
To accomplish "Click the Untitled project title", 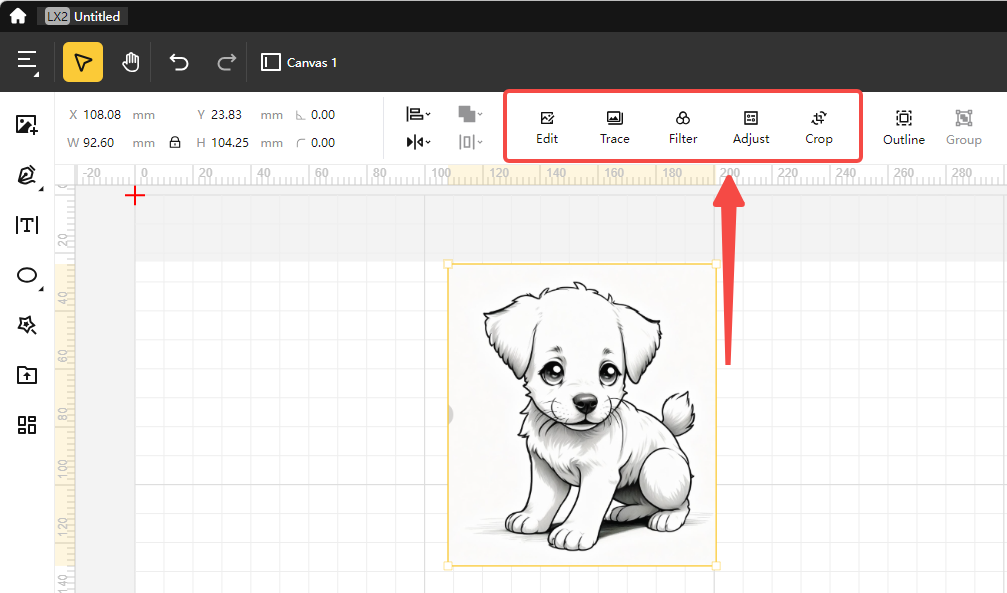I will click(x=97, y=17).
